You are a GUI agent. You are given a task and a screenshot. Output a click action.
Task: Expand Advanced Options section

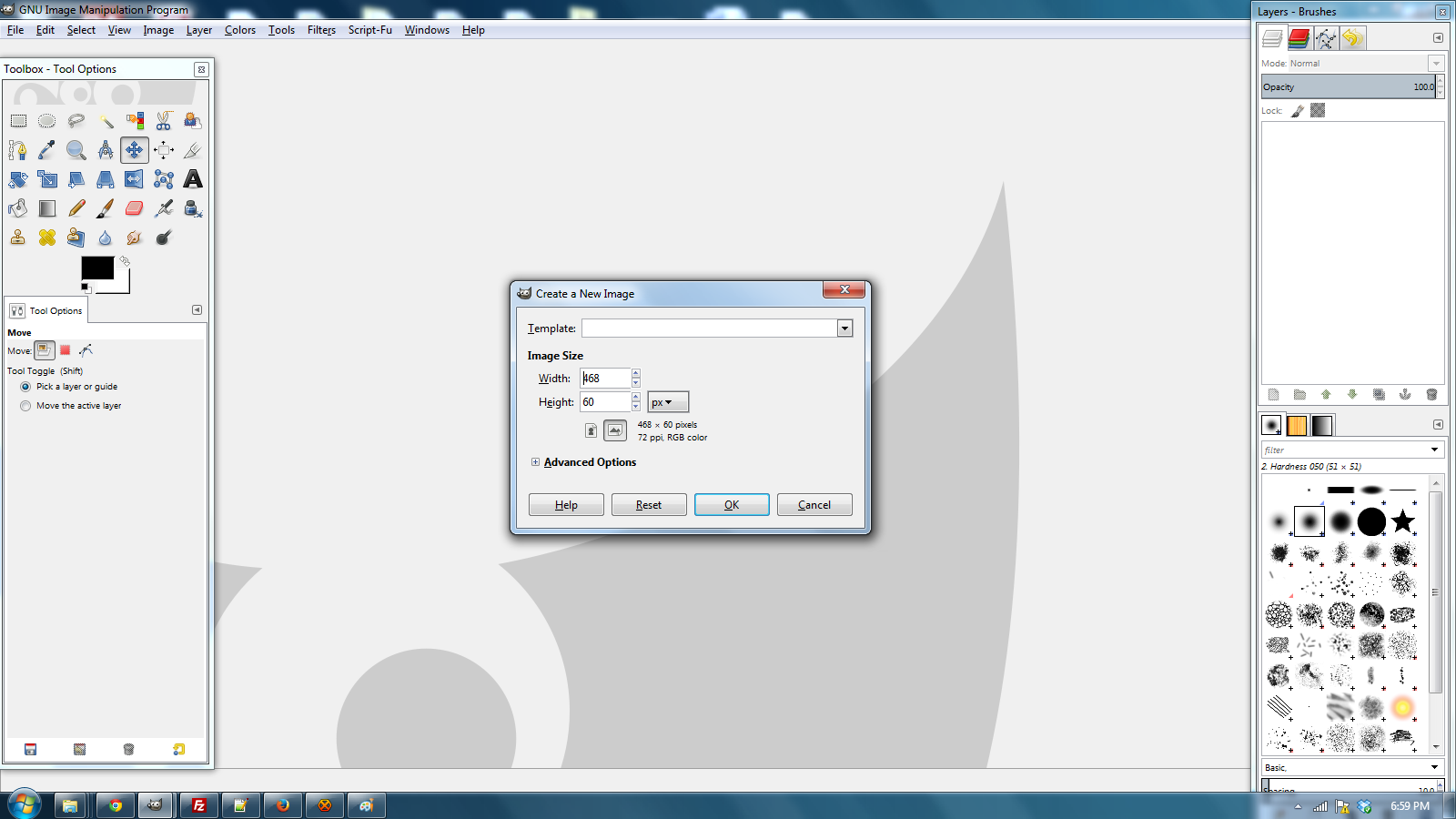click(535, 462)
